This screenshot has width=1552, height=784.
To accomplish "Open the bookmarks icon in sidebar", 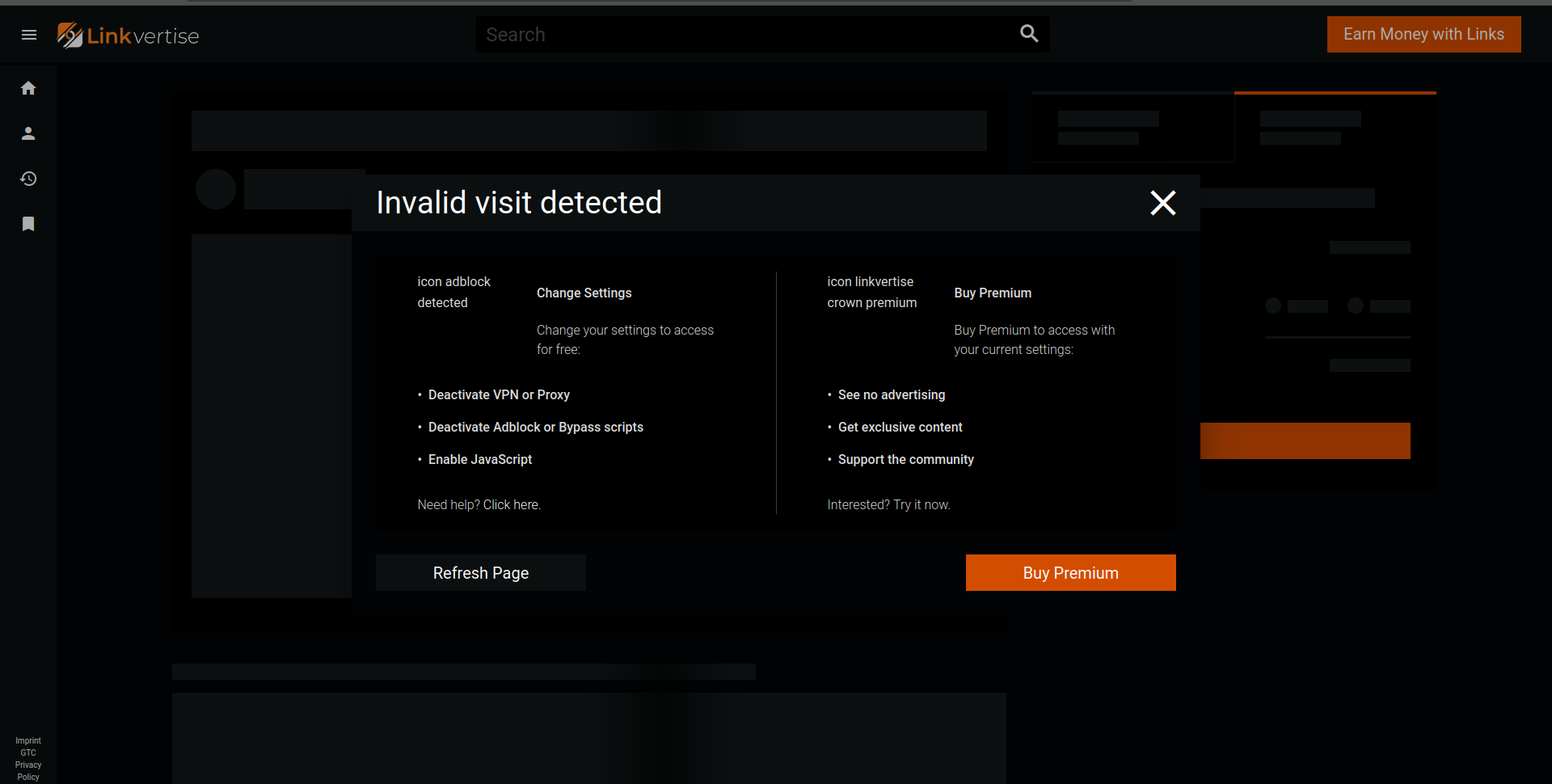I will [x=28, y=224].
